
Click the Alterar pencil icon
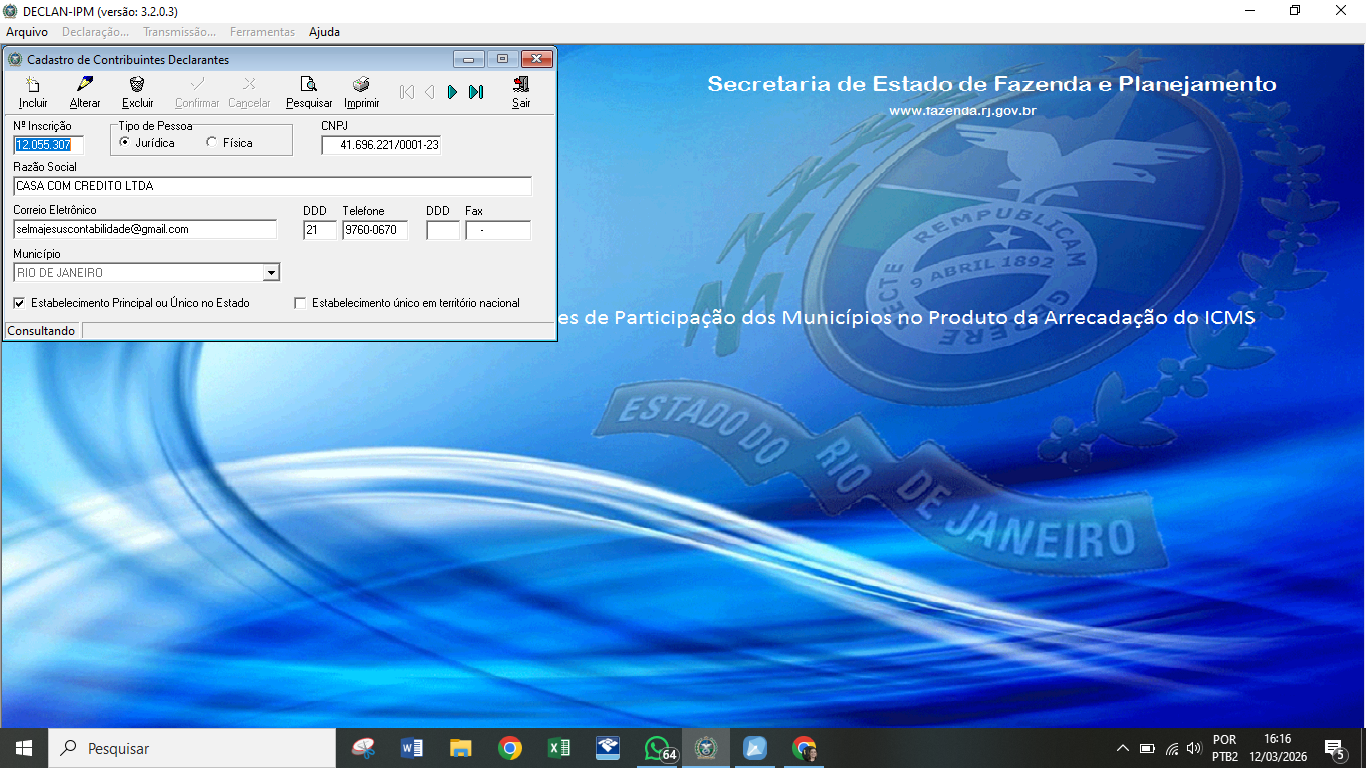pos(85,92)
